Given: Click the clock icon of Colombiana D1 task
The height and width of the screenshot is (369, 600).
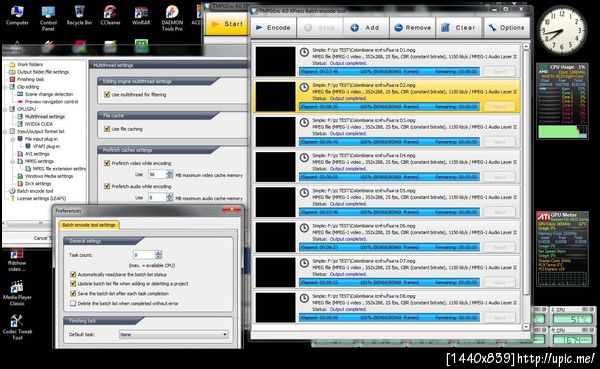Looking at the screenshot, I should 304,52.
